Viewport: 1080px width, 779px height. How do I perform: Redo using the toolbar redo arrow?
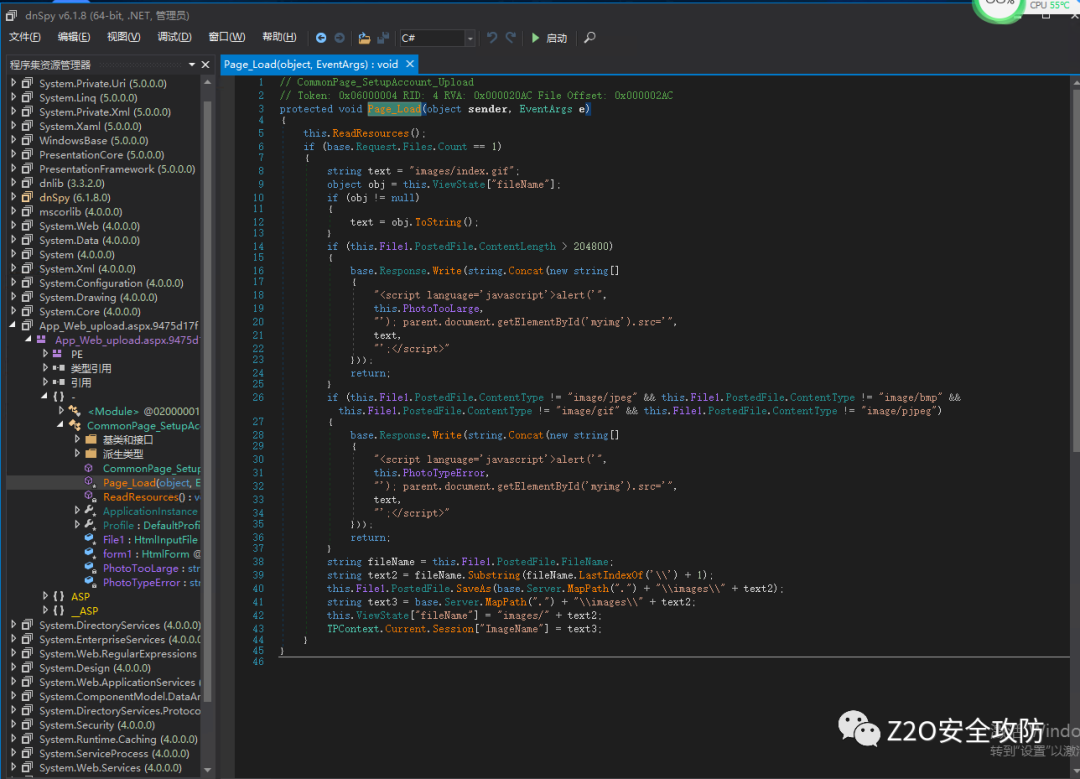click(x=510, y=38)
